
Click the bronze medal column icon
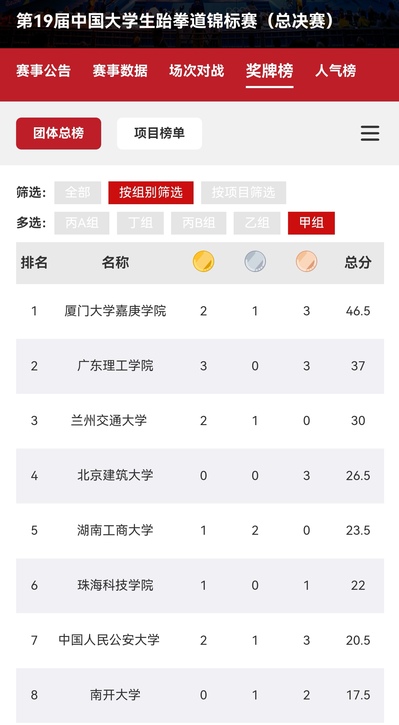point(307,261)
